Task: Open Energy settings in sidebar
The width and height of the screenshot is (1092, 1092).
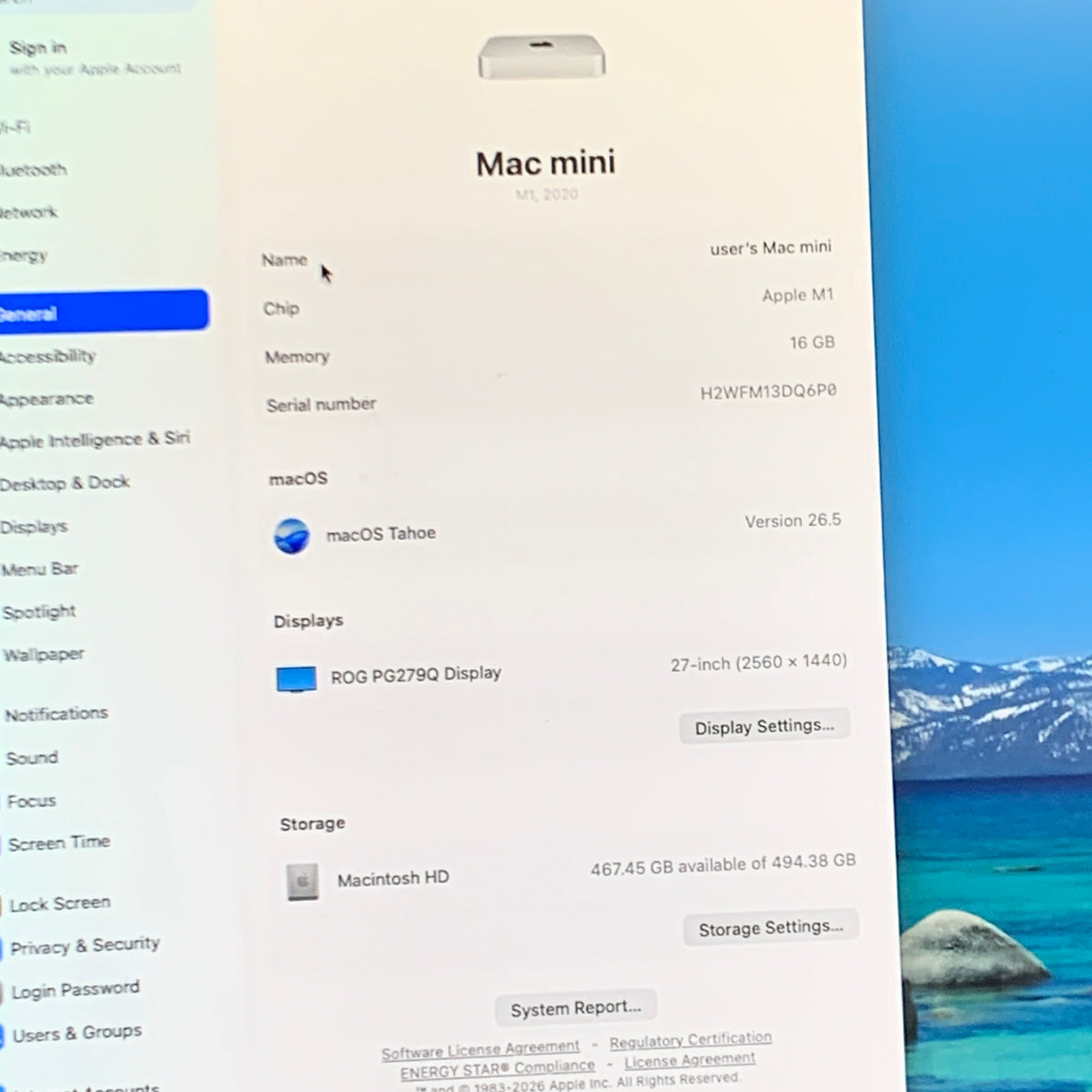Action: coord(24,256)
